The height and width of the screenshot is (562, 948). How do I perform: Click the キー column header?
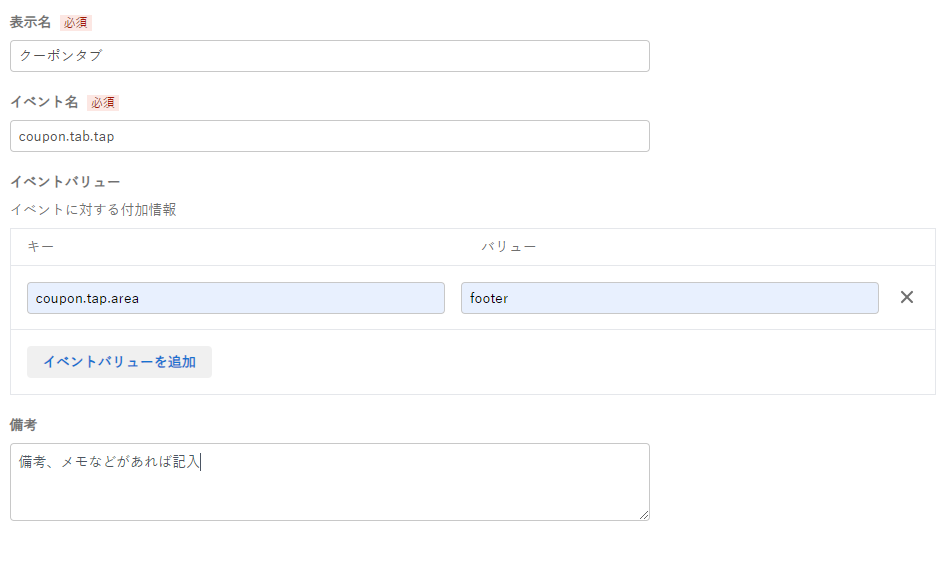(41, 247)
